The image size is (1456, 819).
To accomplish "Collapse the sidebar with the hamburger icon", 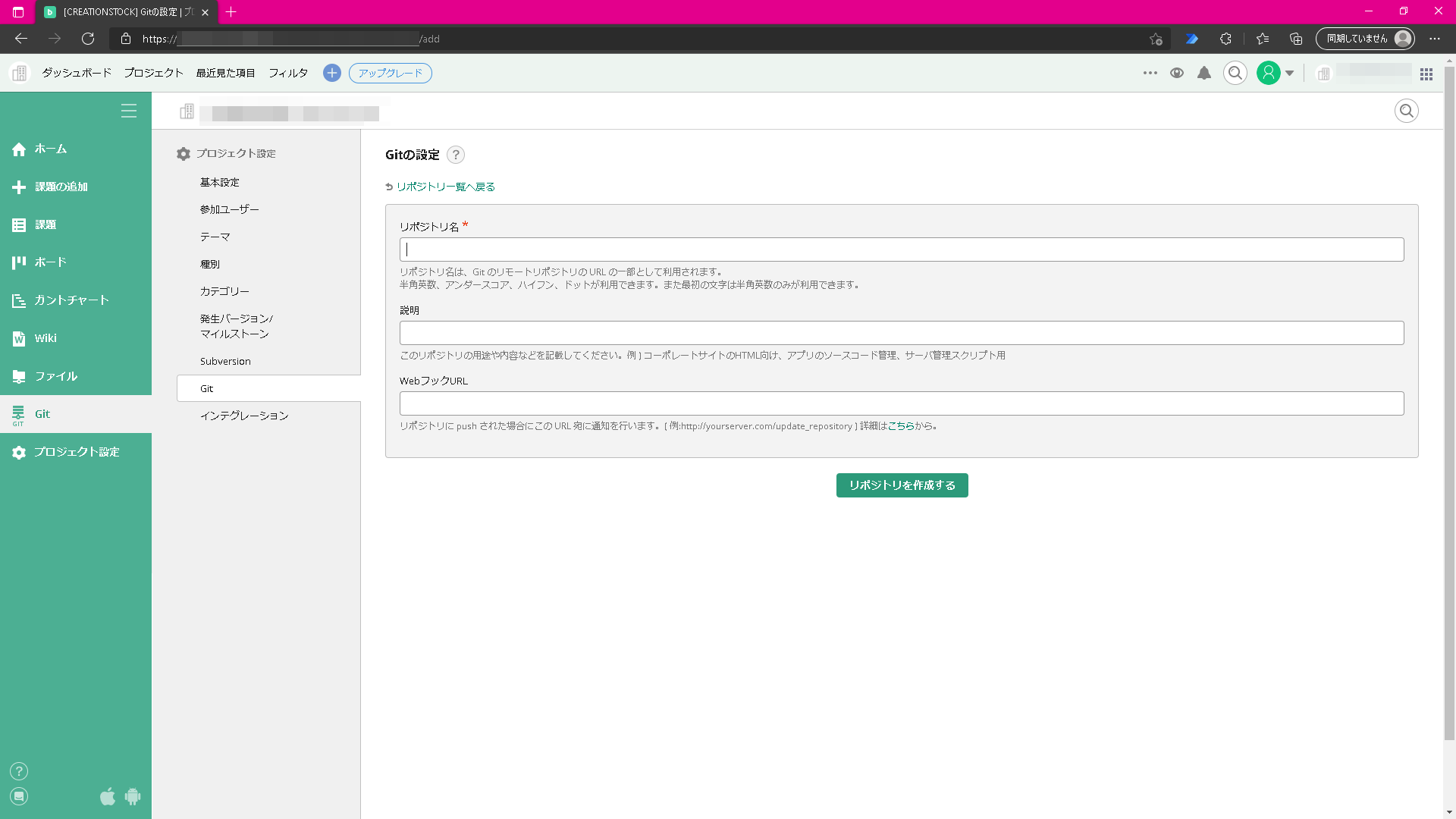I will pyautogui.click(x=129, y=110).
